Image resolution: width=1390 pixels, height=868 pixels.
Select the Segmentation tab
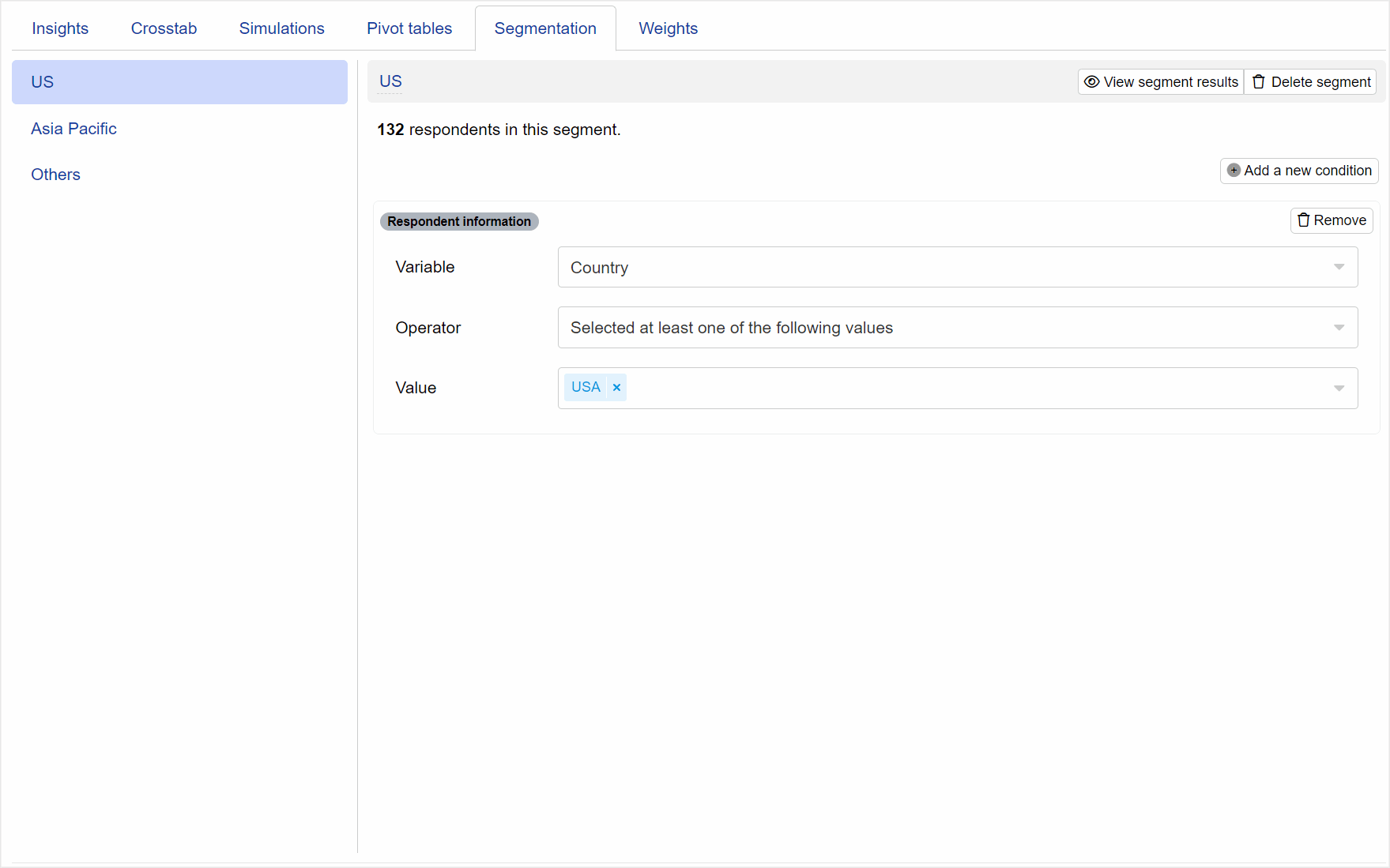coord(545,28)
